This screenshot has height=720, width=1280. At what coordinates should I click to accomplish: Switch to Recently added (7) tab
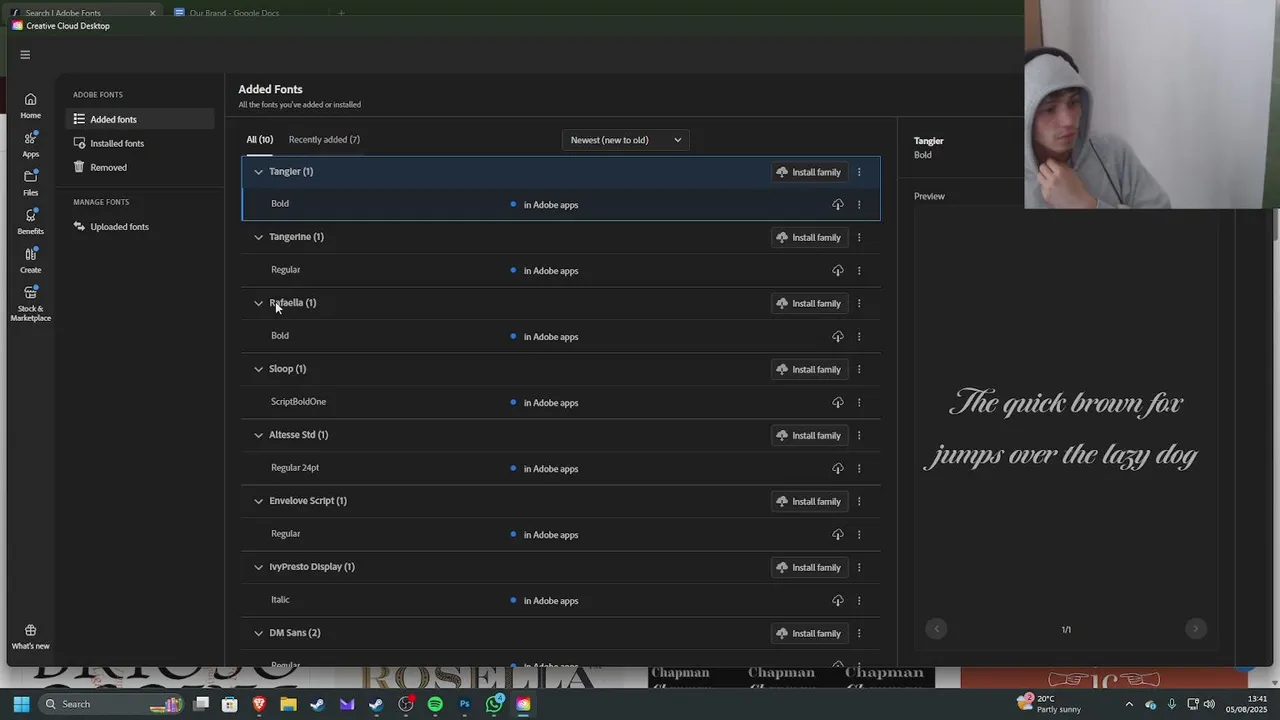[324, 140]
